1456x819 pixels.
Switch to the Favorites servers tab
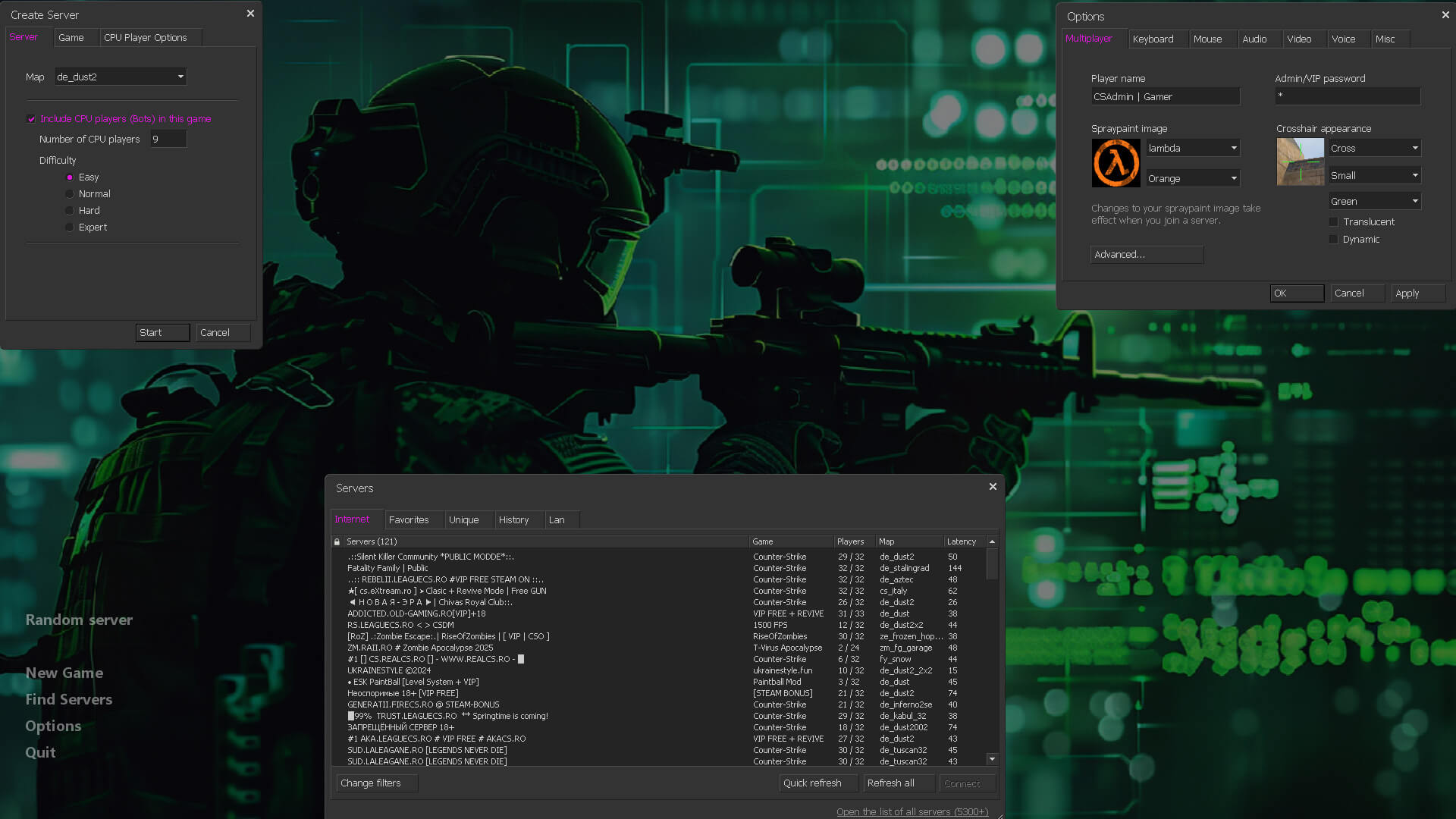point(409,519)
